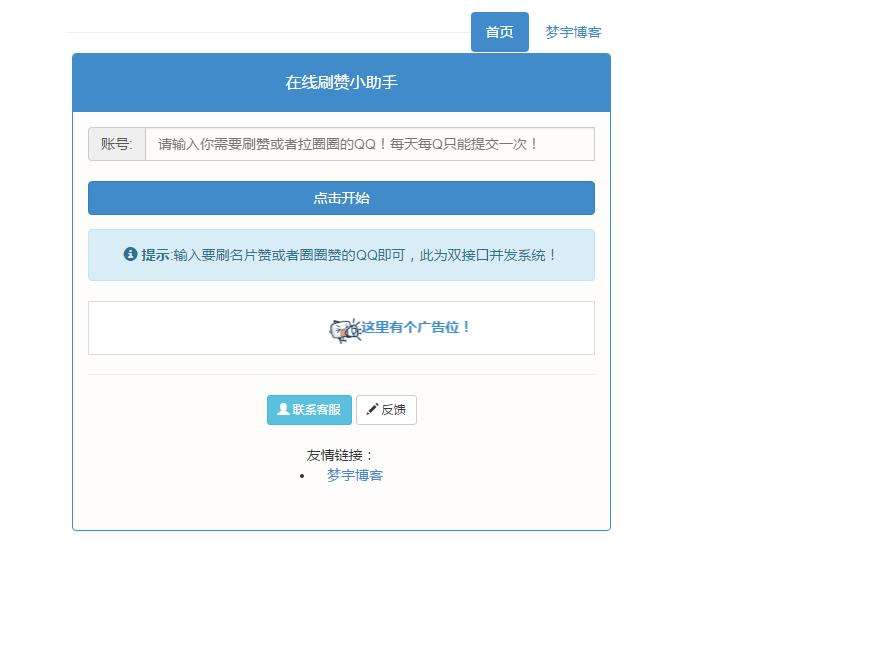Click the cartoon ad image icon

click(344, 329)
